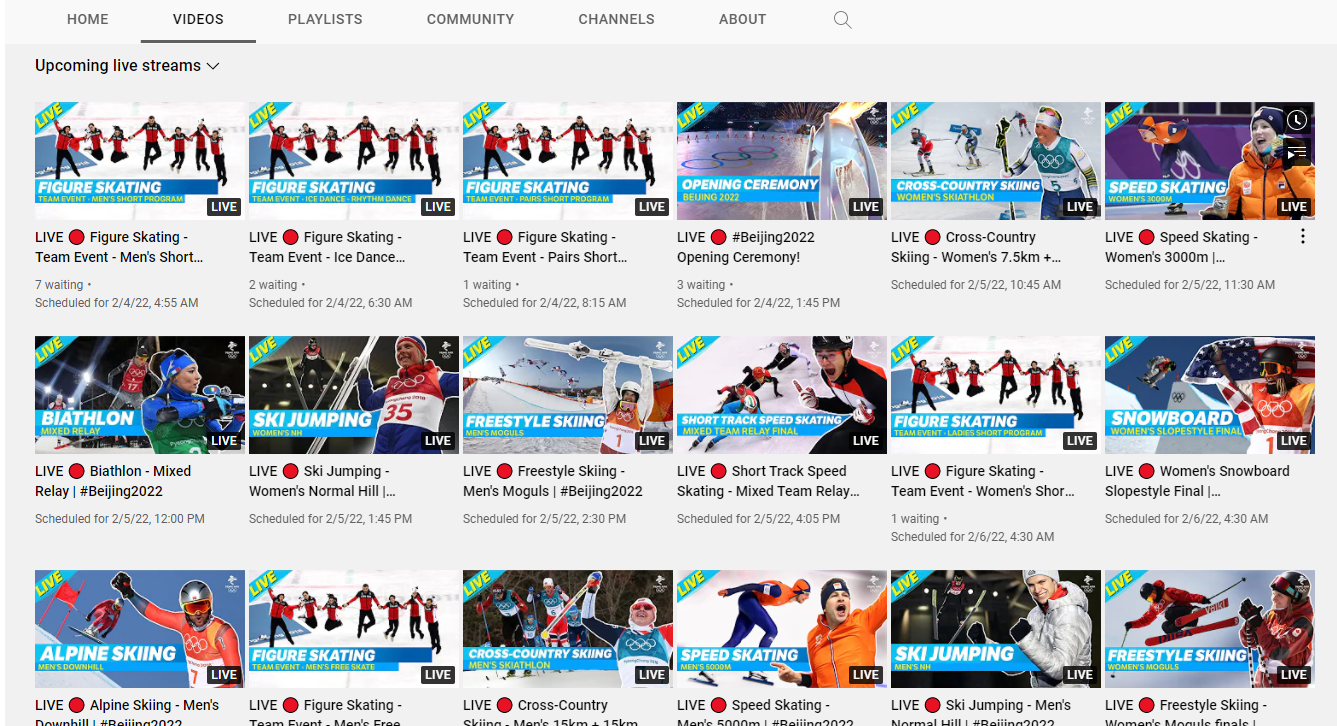Select the VIDEOS tab
The height and width of the screenshot is (726, 1337).
click(198, 19)
